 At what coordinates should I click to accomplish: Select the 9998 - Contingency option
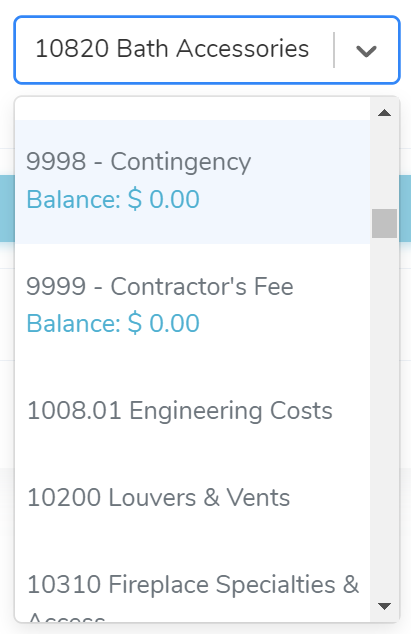click(193, 182)
